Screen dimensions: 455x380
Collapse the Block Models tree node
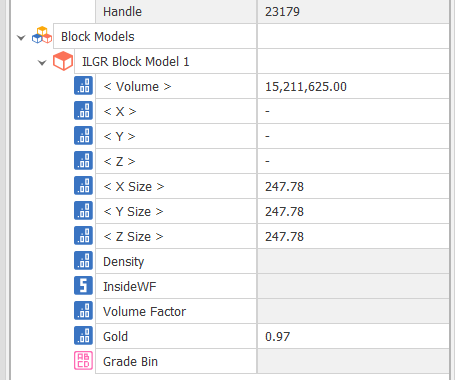21,37
